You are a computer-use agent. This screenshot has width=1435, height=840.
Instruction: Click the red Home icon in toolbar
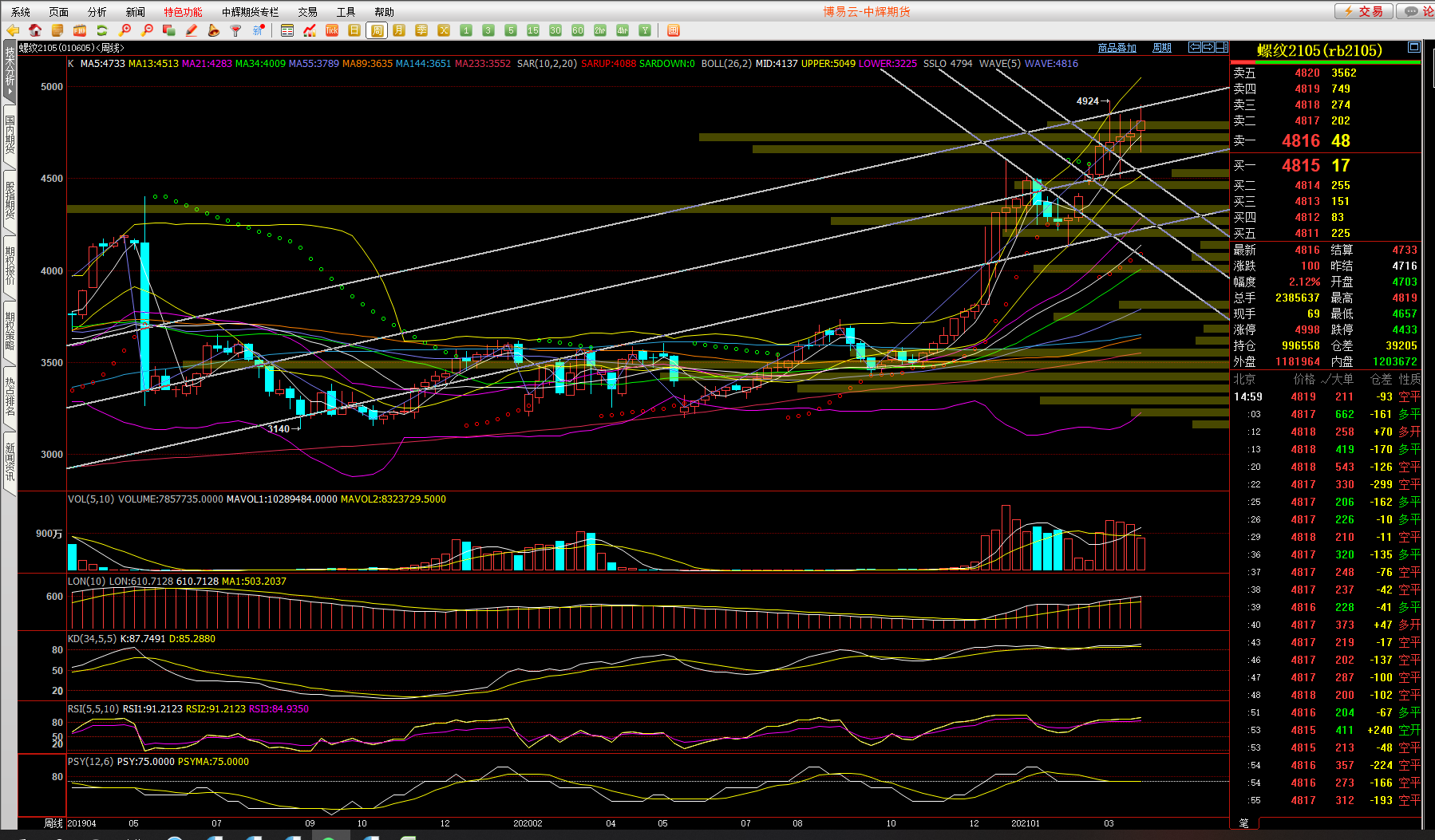pos(35,30)
